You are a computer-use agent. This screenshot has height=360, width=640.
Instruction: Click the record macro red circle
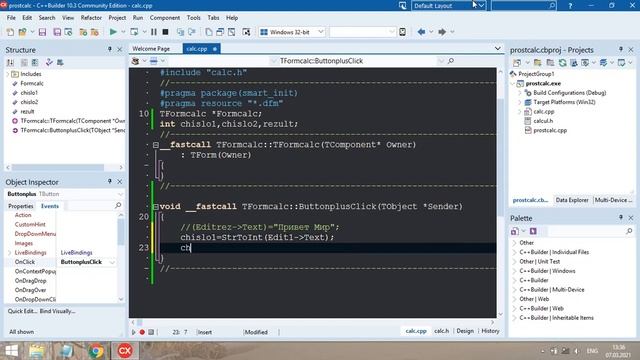coord(142,332)
